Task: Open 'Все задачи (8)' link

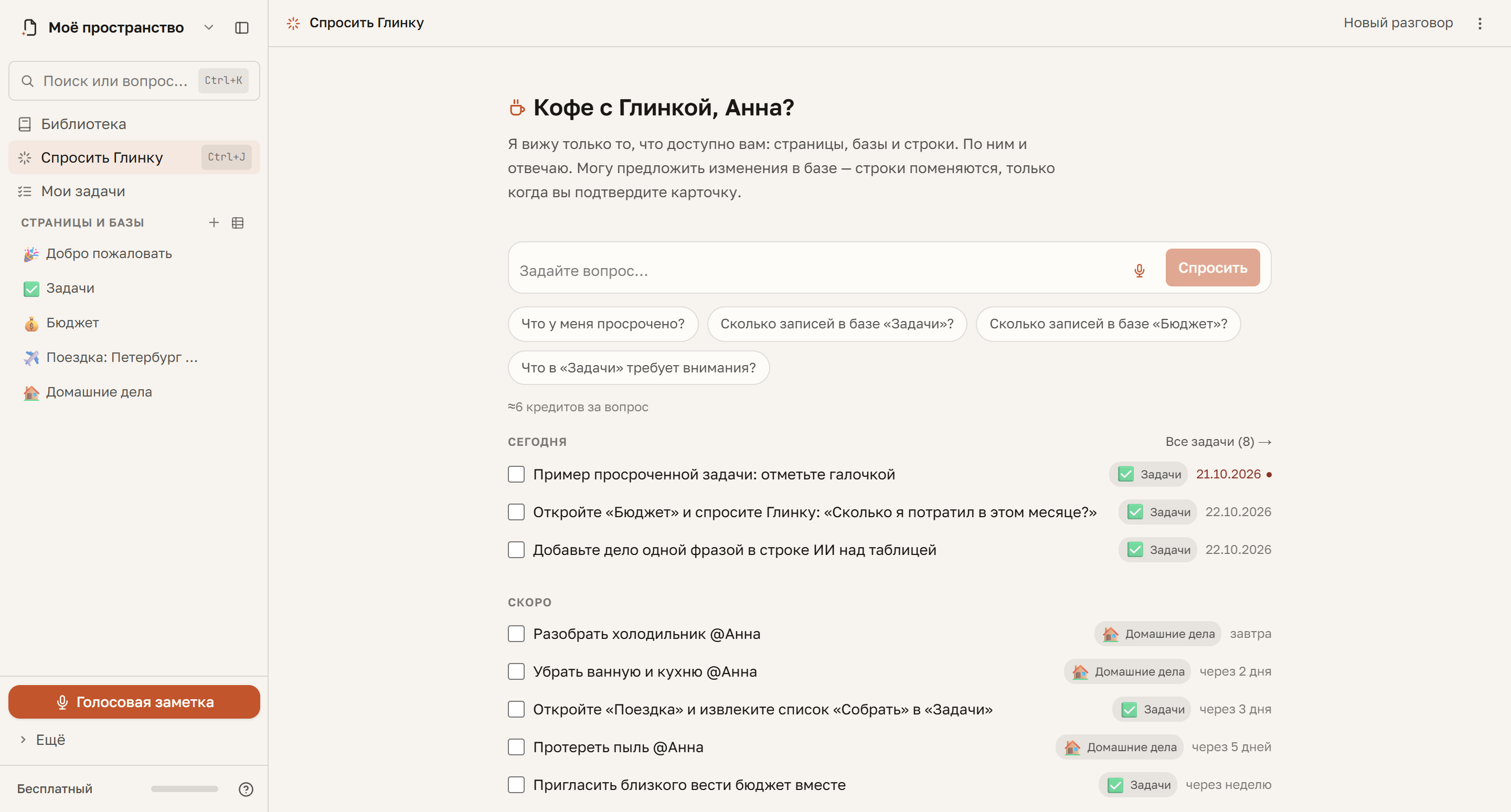Action: click(1218, 441)
